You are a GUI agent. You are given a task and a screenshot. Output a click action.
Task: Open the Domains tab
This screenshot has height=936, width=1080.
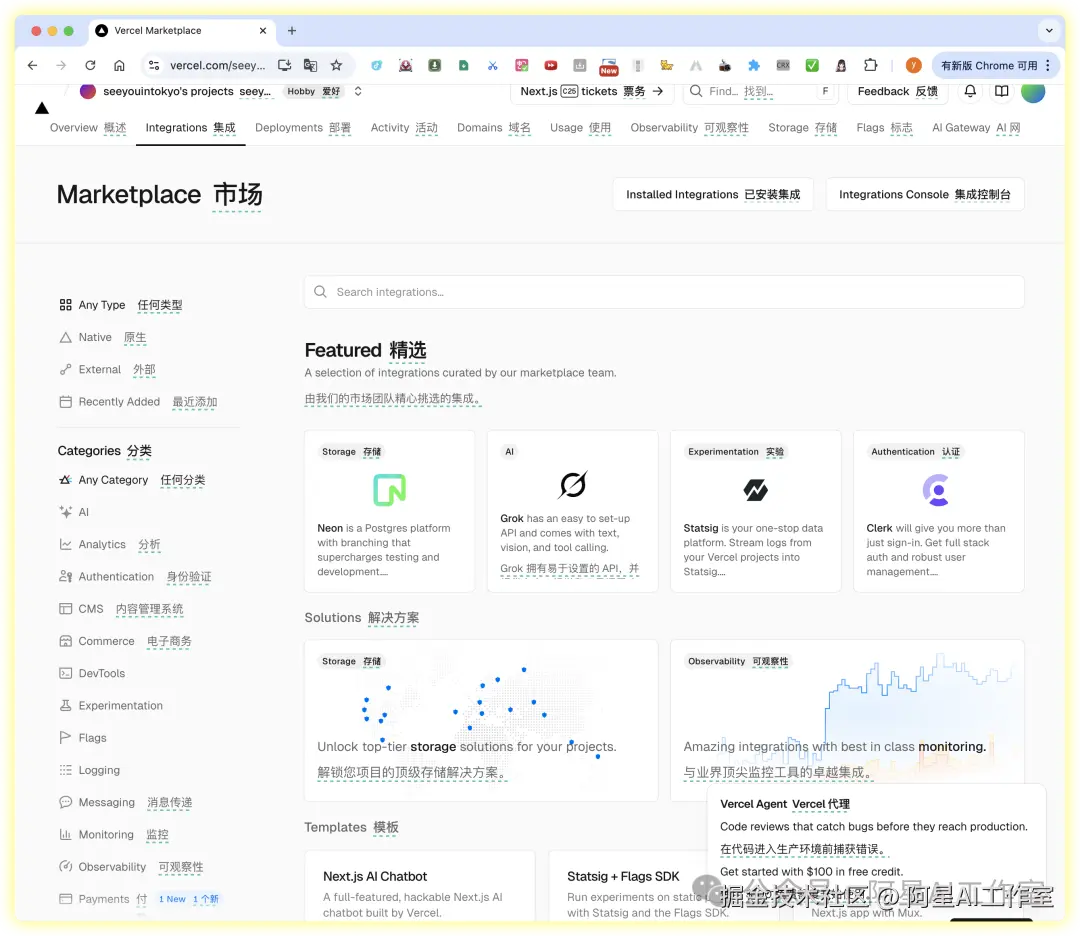[x=494, y=127]
